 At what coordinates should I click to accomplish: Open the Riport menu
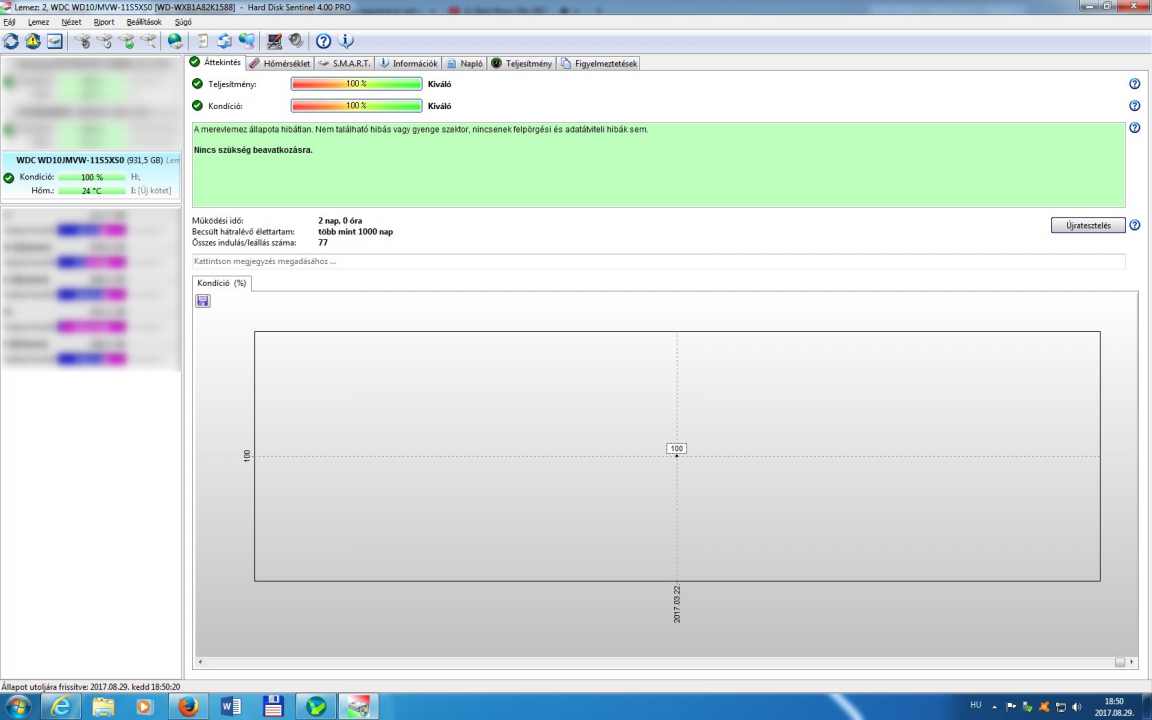point(104,22)
